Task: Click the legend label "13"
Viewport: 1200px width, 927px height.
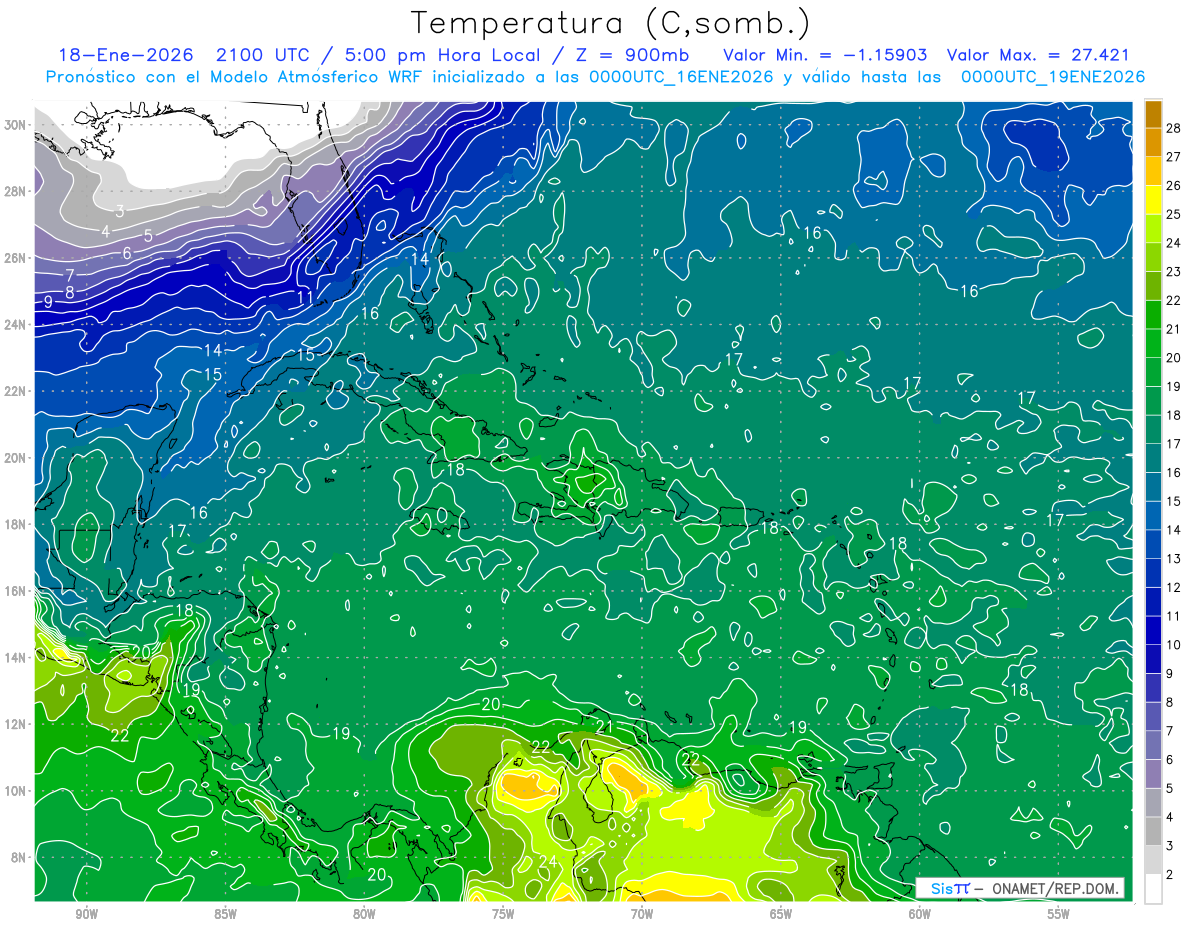Action: tap(1174, 558)
